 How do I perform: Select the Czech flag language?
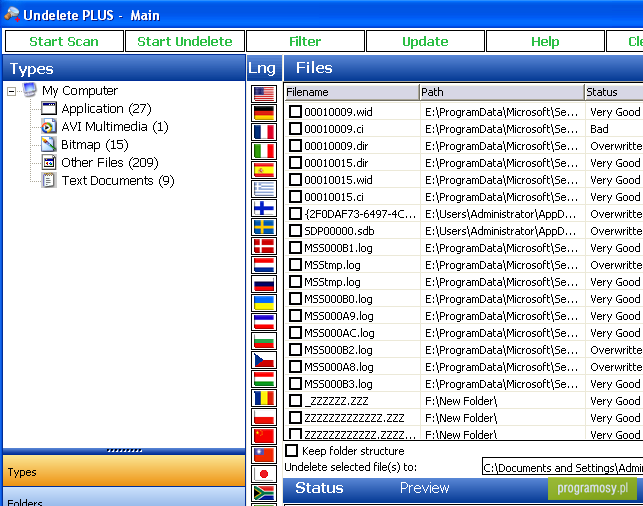pyautogui.click(x=264, y=360)
